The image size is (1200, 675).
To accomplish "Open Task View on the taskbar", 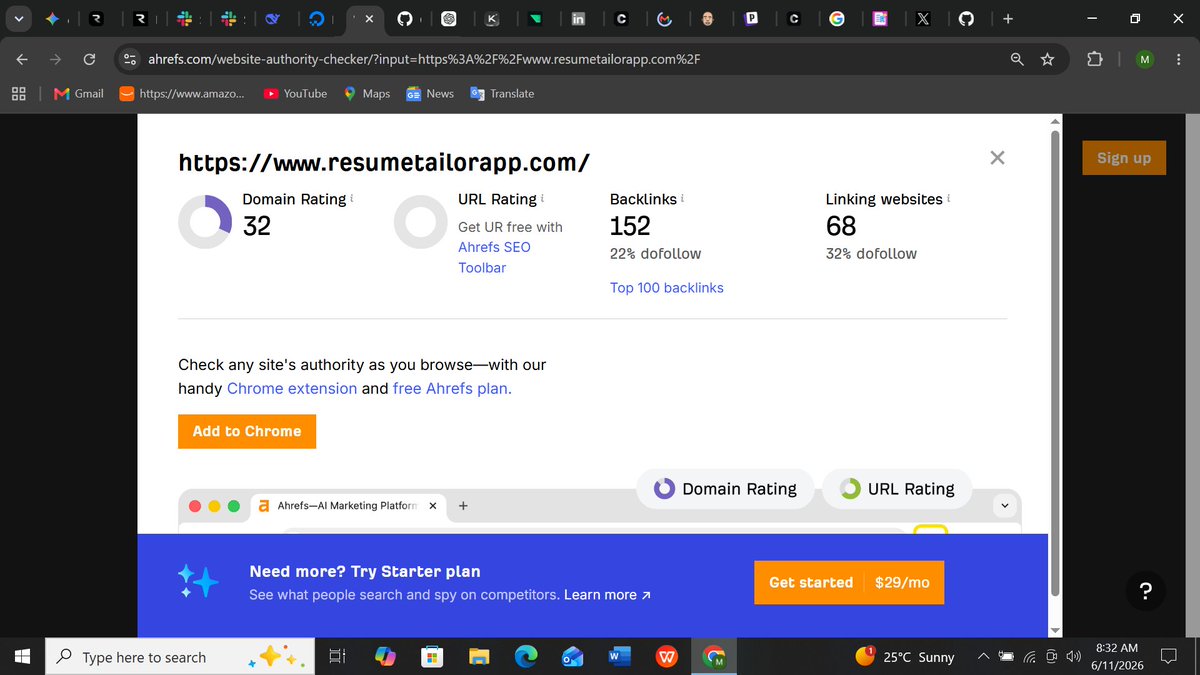I will tap(338, 657).
